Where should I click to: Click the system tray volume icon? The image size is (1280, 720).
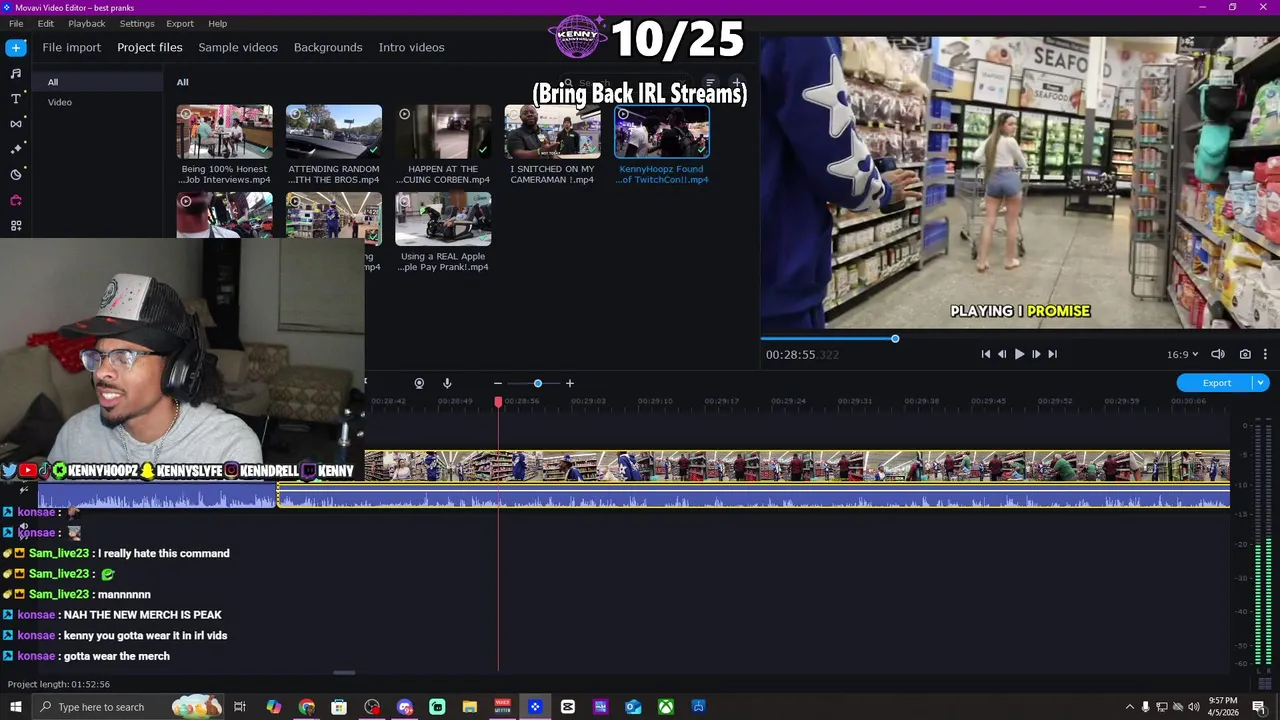1193,707
